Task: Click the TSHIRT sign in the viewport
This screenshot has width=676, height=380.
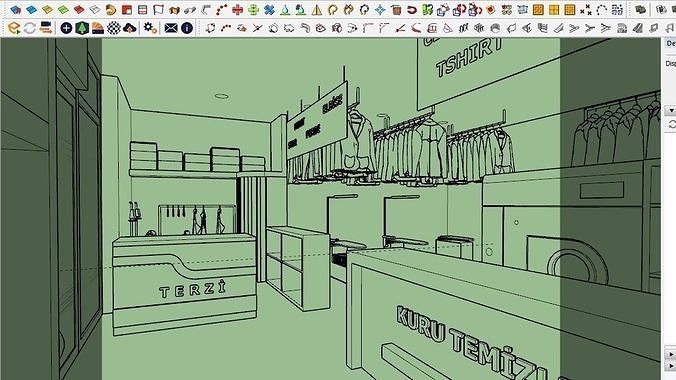Action: point(469,57)
